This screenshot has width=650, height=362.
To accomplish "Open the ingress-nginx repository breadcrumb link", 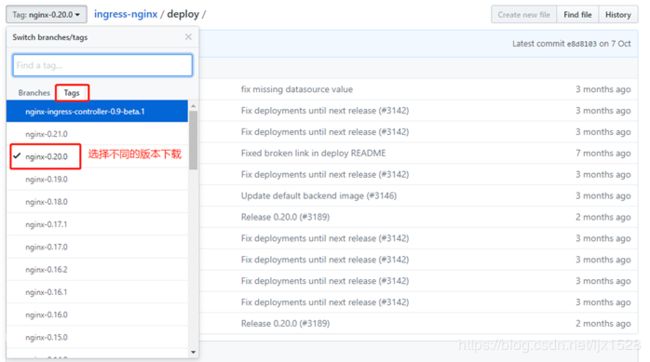I will pyautogui.click(x=126, y=14).
